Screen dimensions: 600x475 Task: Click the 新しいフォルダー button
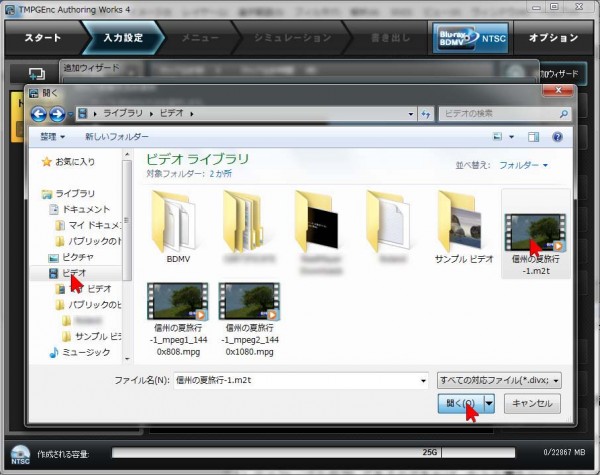(118, 136)
